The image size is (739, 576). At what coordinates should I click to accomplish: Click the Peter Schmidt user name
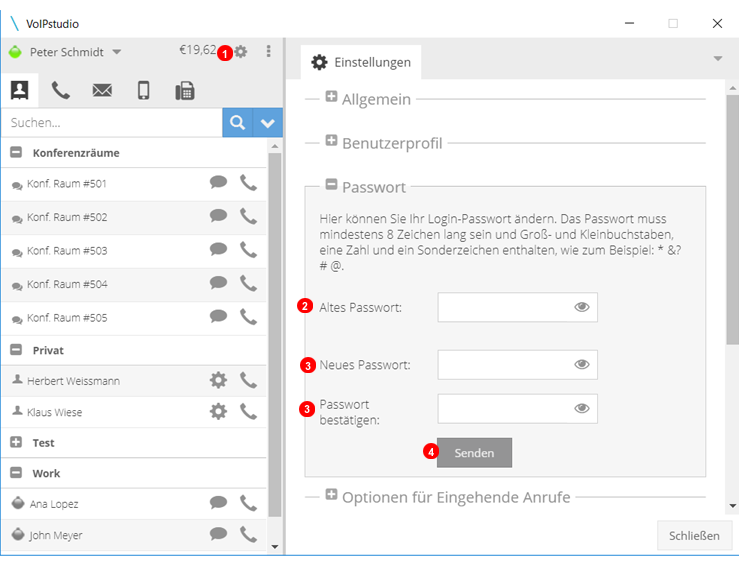[66, 52]
